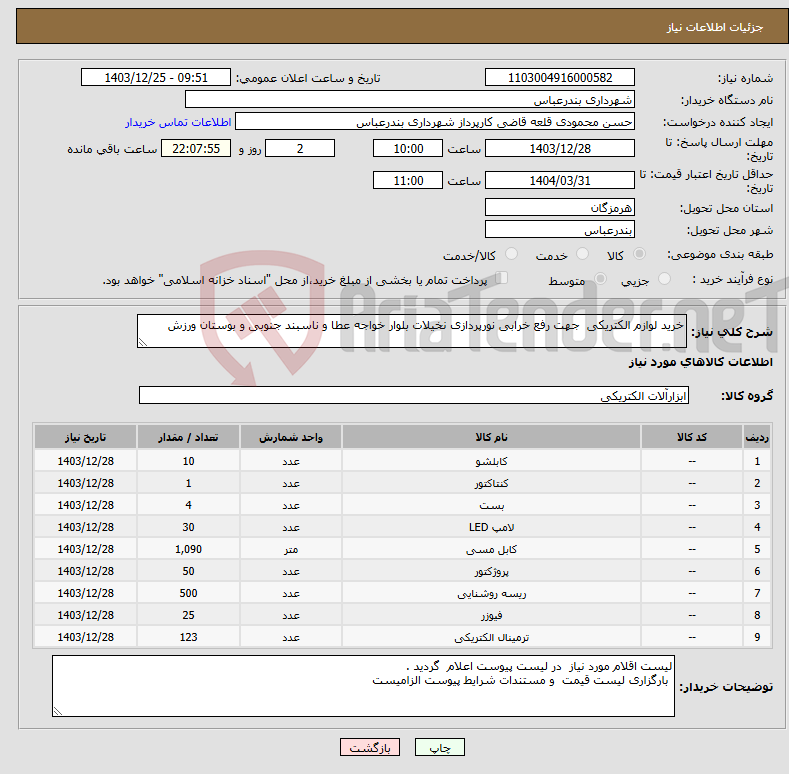Click the متر unit cell
This screenshot has width=789, height=774.
[x=291, y=550]
